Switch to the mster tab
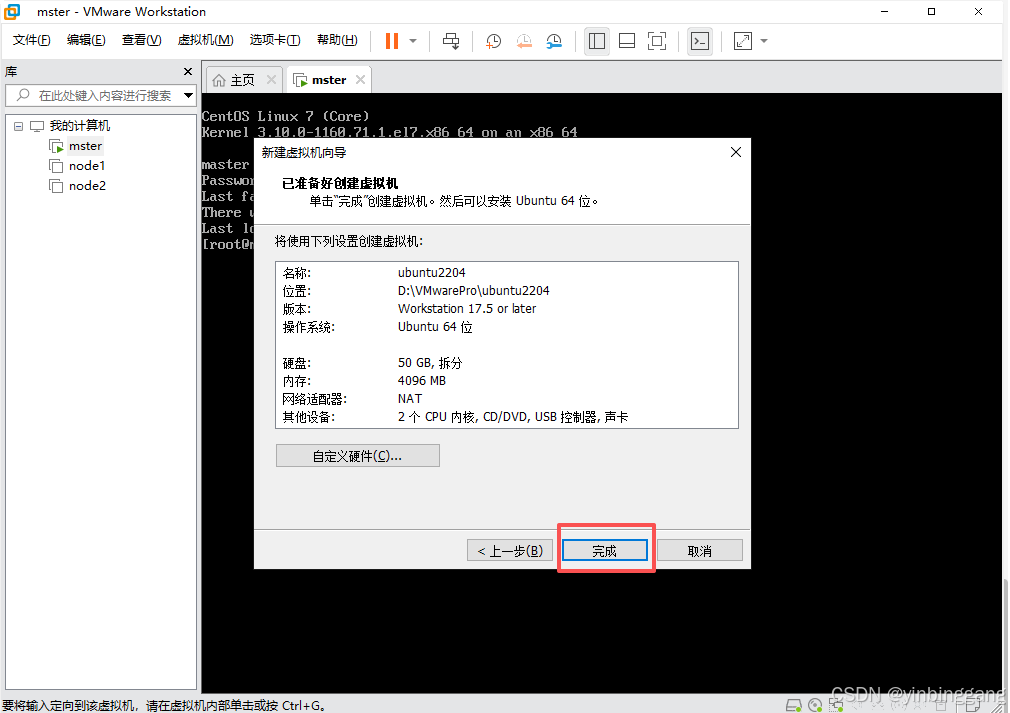Screen dimensions: 1010x713 pyautogui.click(x=329, y=80)
